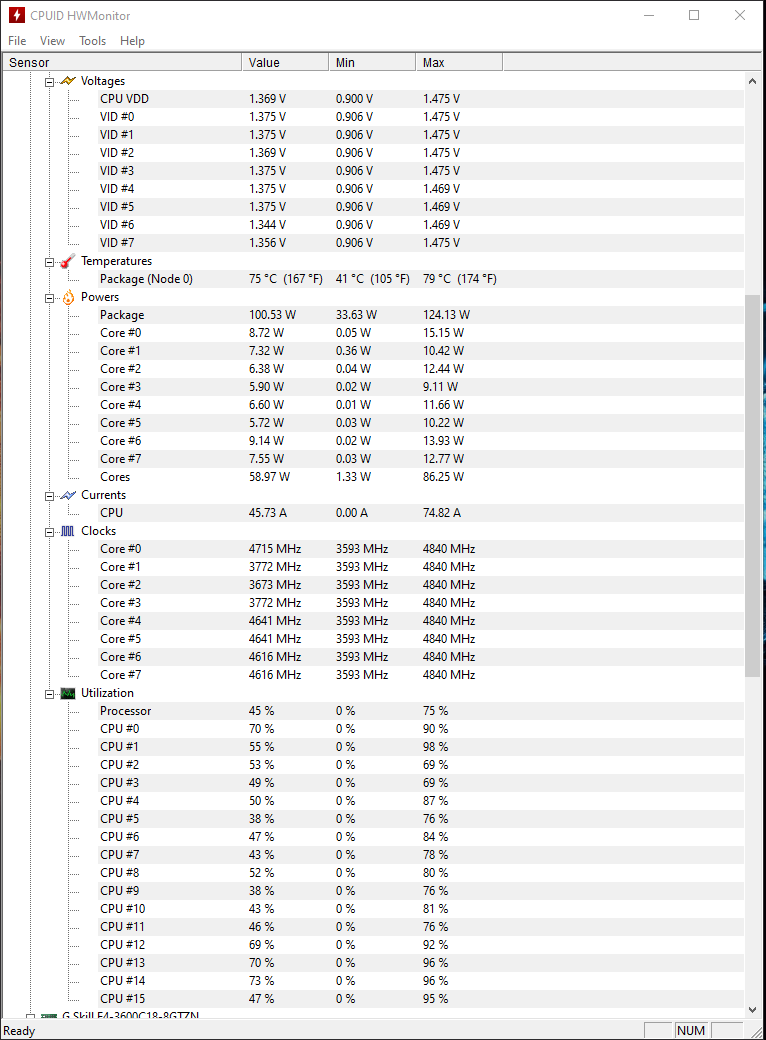Click the Powers flame icon
The width and height of the screenshot is (766, 1040).
pyautogui.click(x=68, y=297)
